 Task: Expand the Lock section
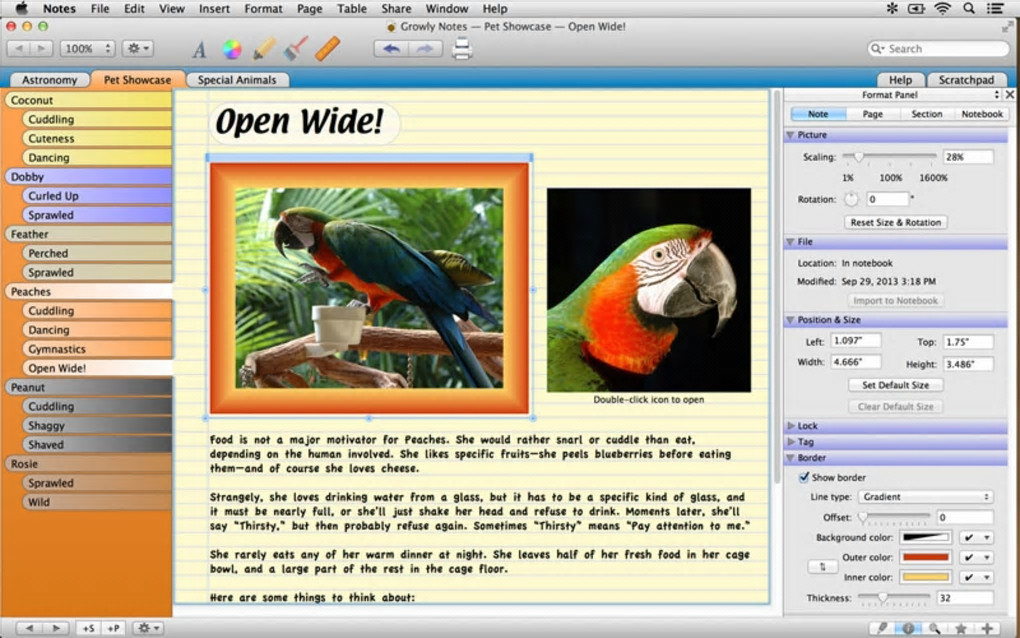point(790,426)
